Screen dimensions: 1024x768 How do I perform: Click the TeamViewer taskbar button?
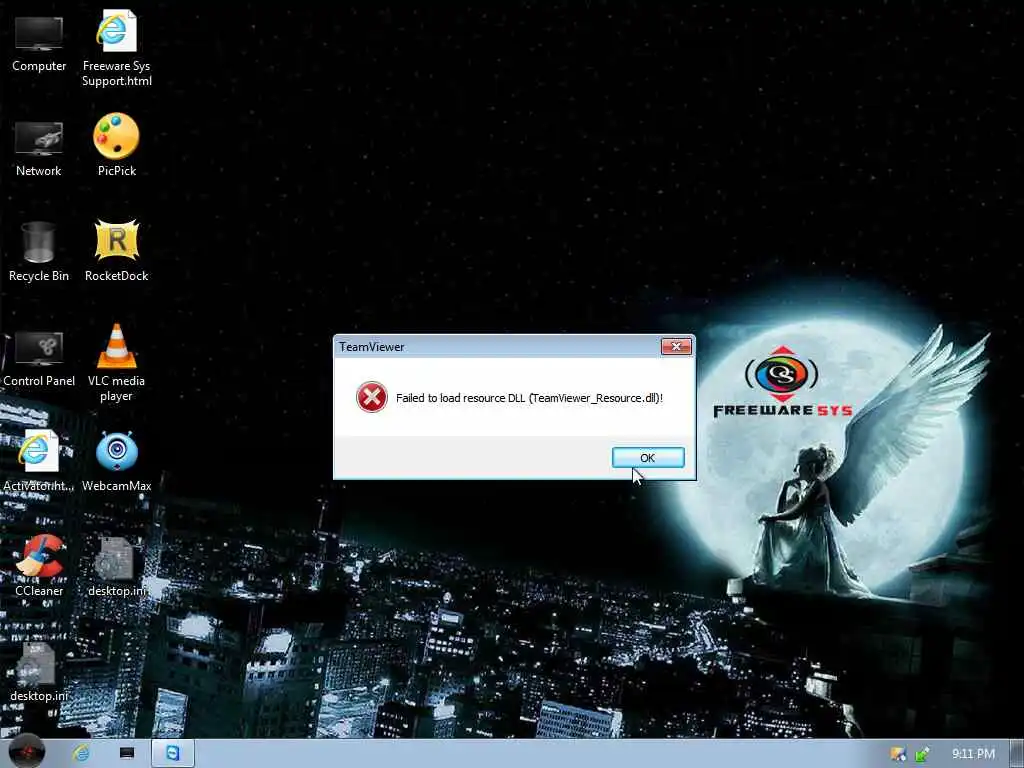pyautogui.click(x=173, y=753)
